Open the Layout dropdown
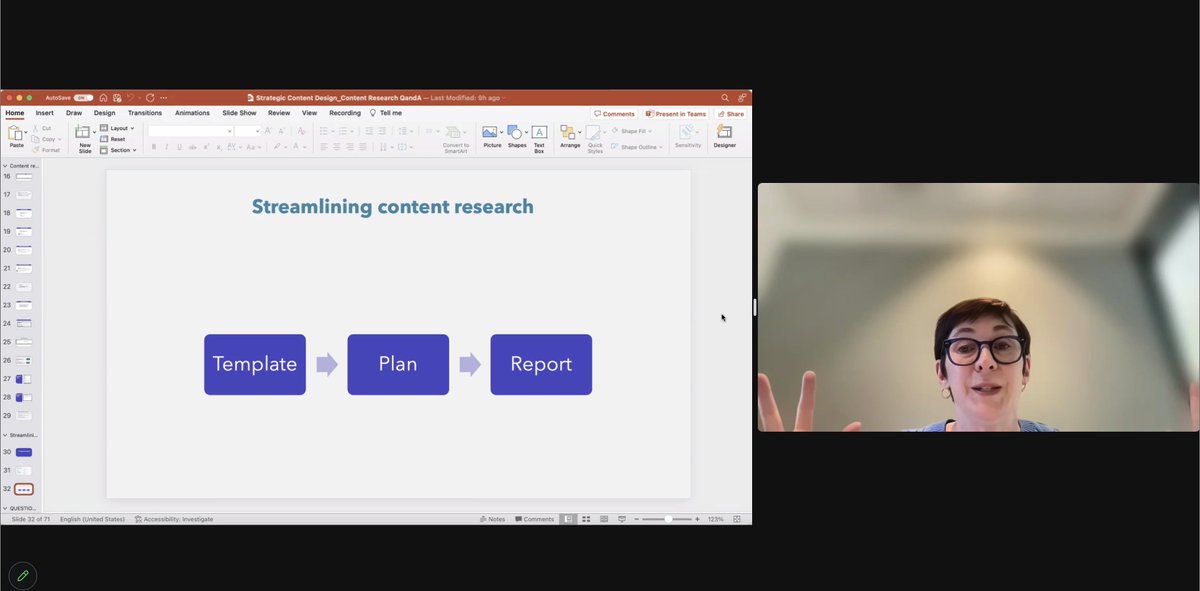Image resolution: width=1200 pixels, height=591 pixels. (x=118, y=128)
